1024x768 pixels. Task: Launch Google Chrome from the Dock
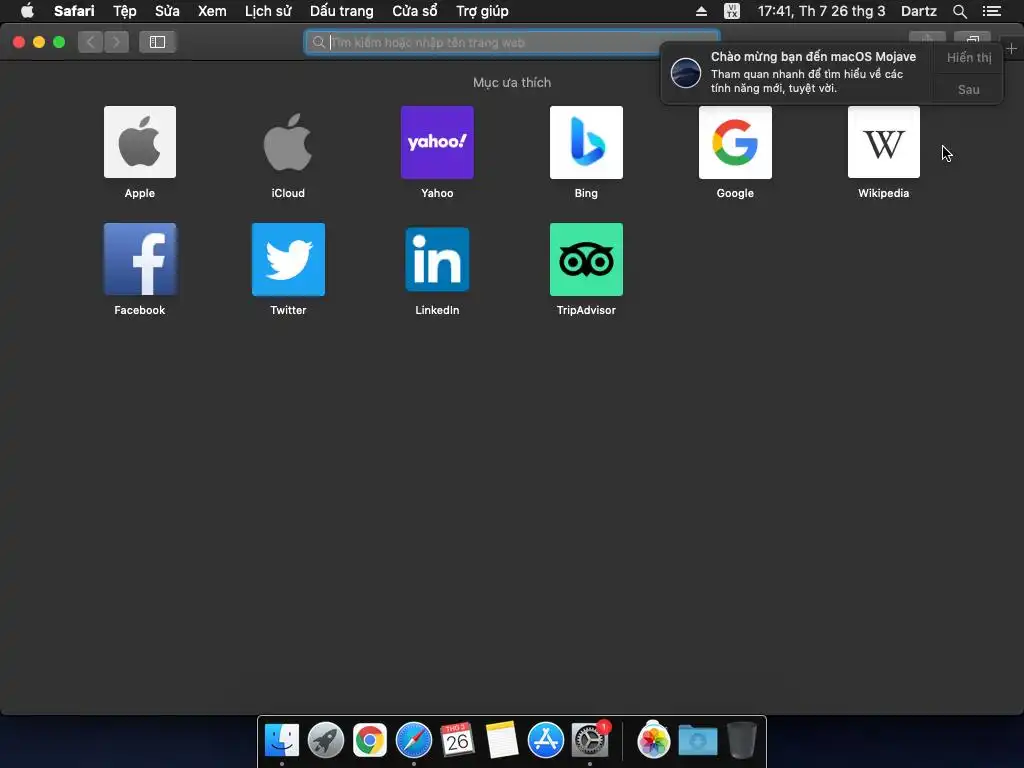(x=370, y=740)
